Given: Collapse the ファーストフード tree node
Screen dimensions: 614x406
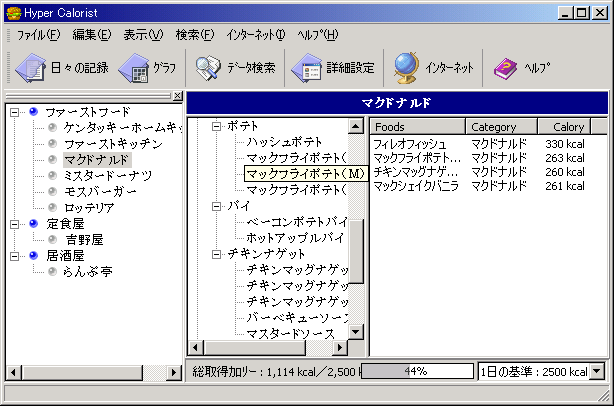Looking at the screenshot, I should coord(14,112).
